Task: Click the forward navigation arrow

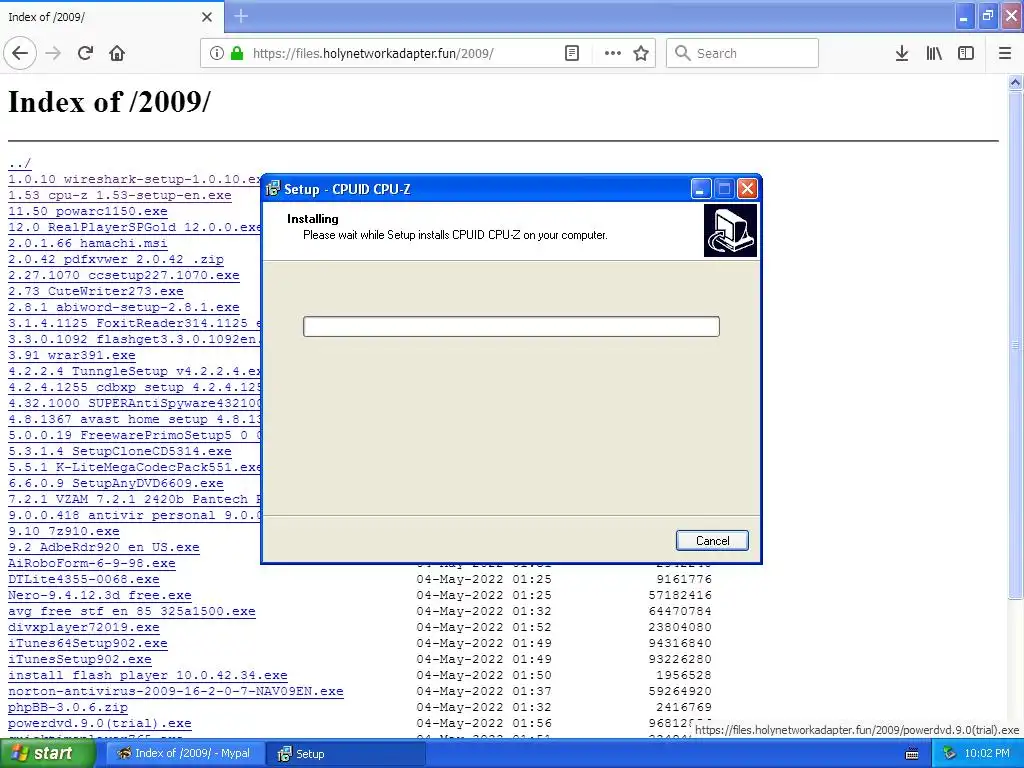Action: pos(54,53)
